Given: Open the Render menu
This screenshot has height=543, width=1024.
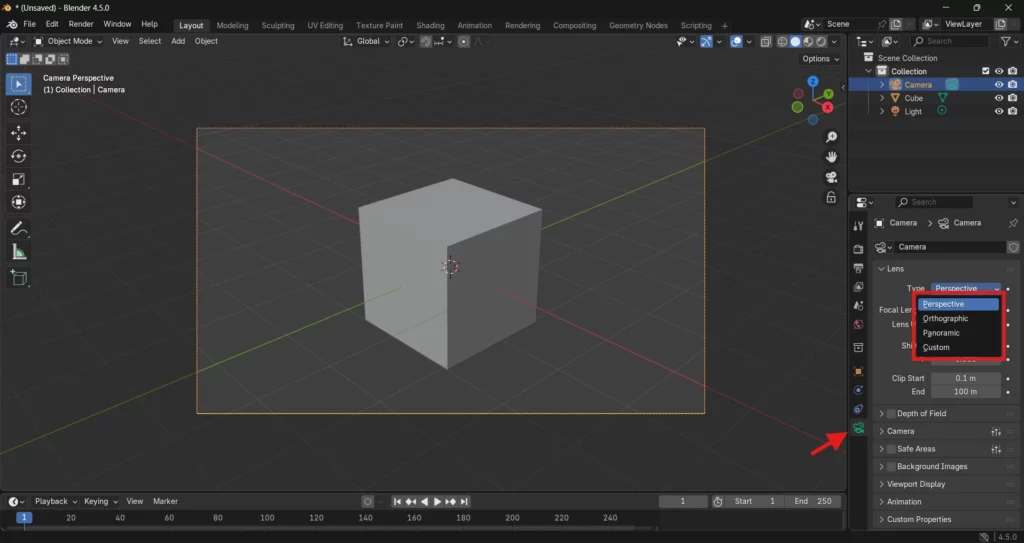Looking at the screenshot, I should (81, 24).
